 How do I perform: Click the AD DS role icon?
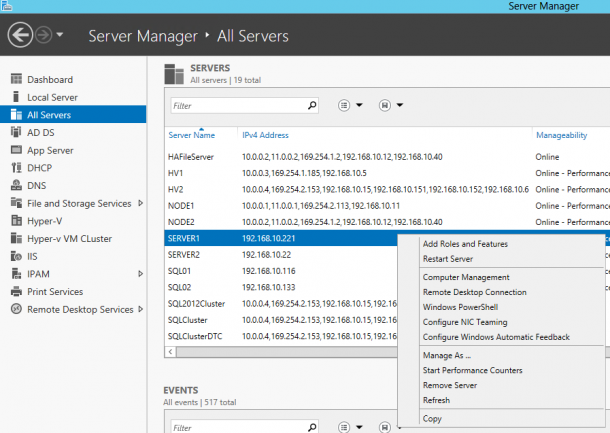[16, 132]
